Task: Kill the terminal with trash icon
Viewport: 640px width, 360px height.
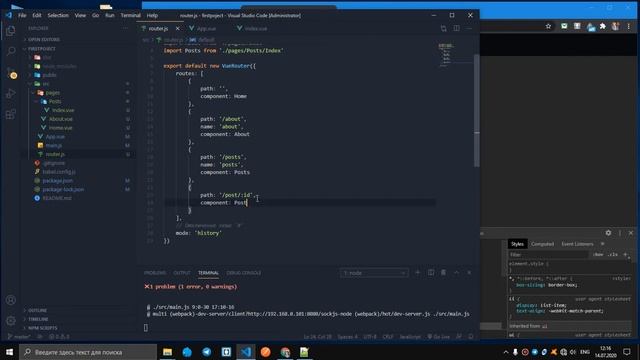Action: [443, 273]
